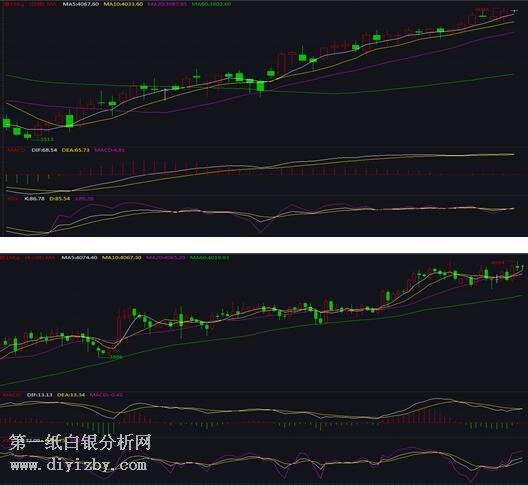The image size is (528, 485).
Task: Select the green MA60 label in the bottom chart
Action: 209,258
